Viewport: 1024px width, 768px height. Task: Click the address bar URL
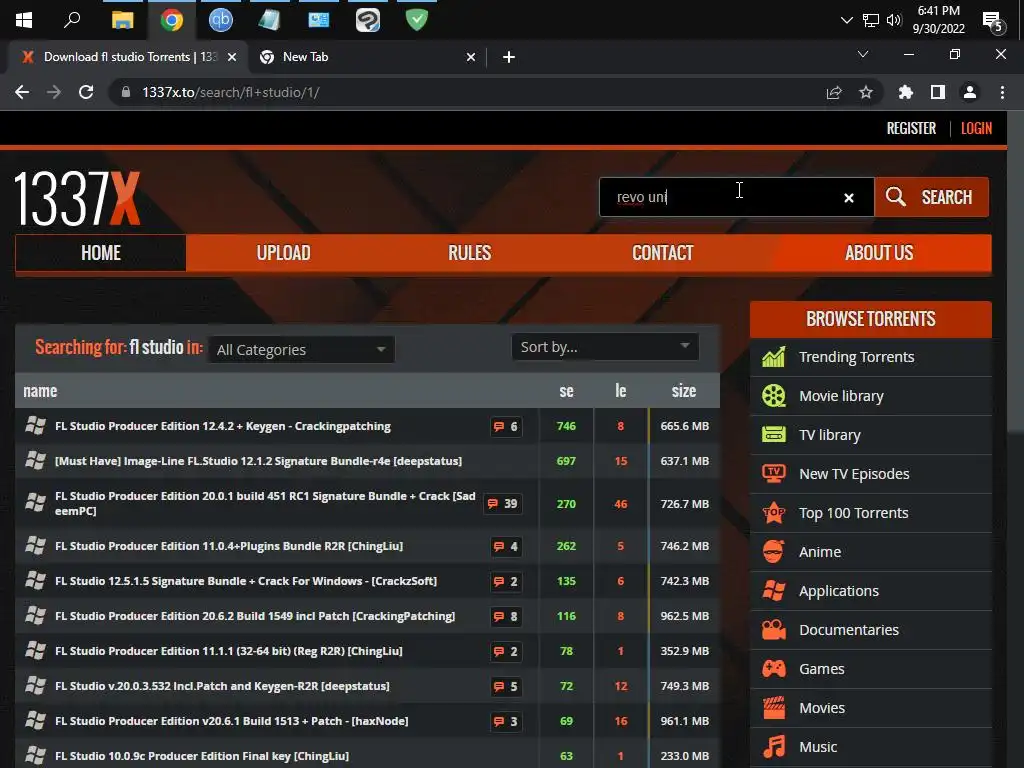[231, 92]
